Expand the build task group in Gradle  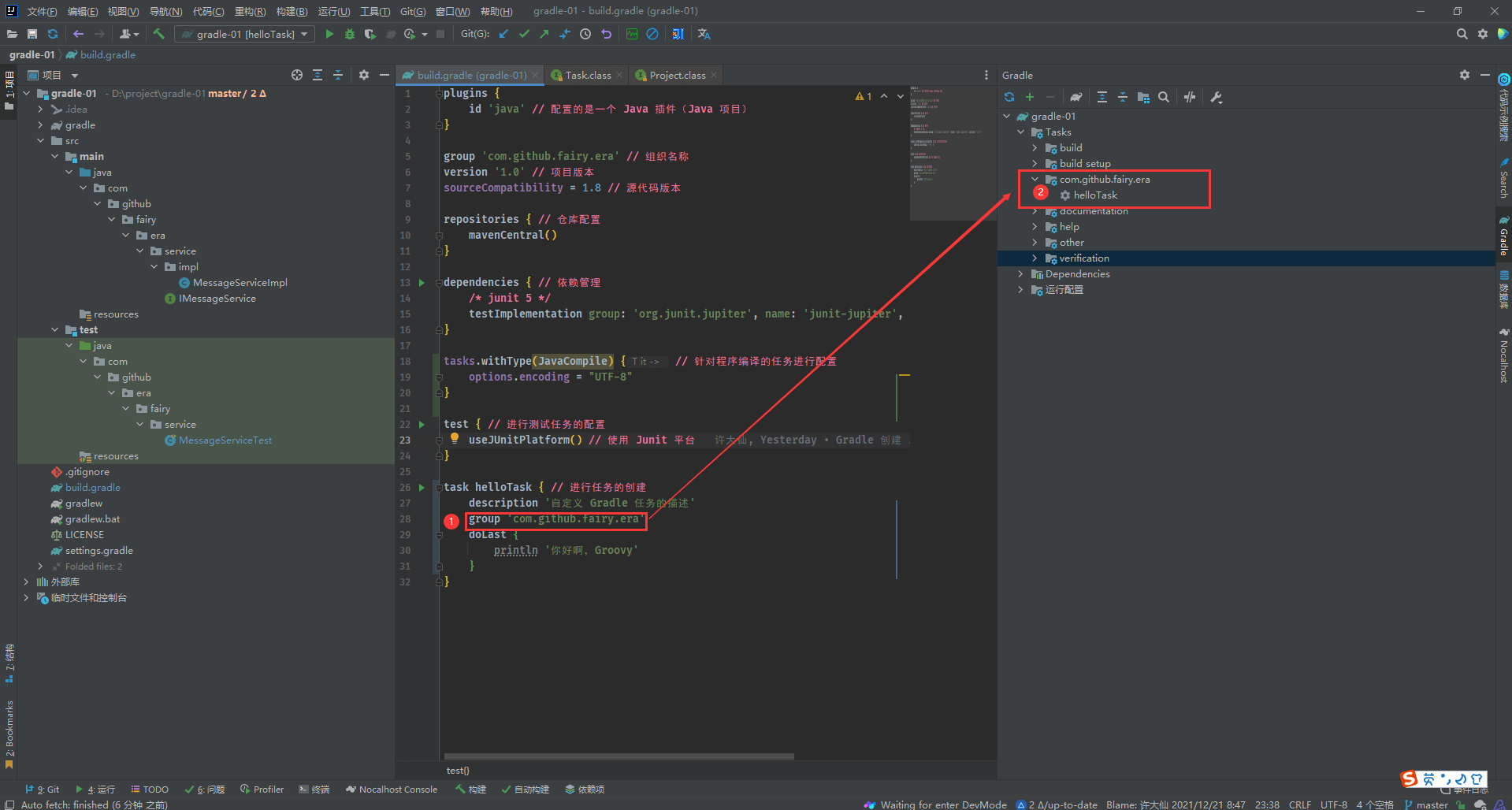click(1035, 148)
